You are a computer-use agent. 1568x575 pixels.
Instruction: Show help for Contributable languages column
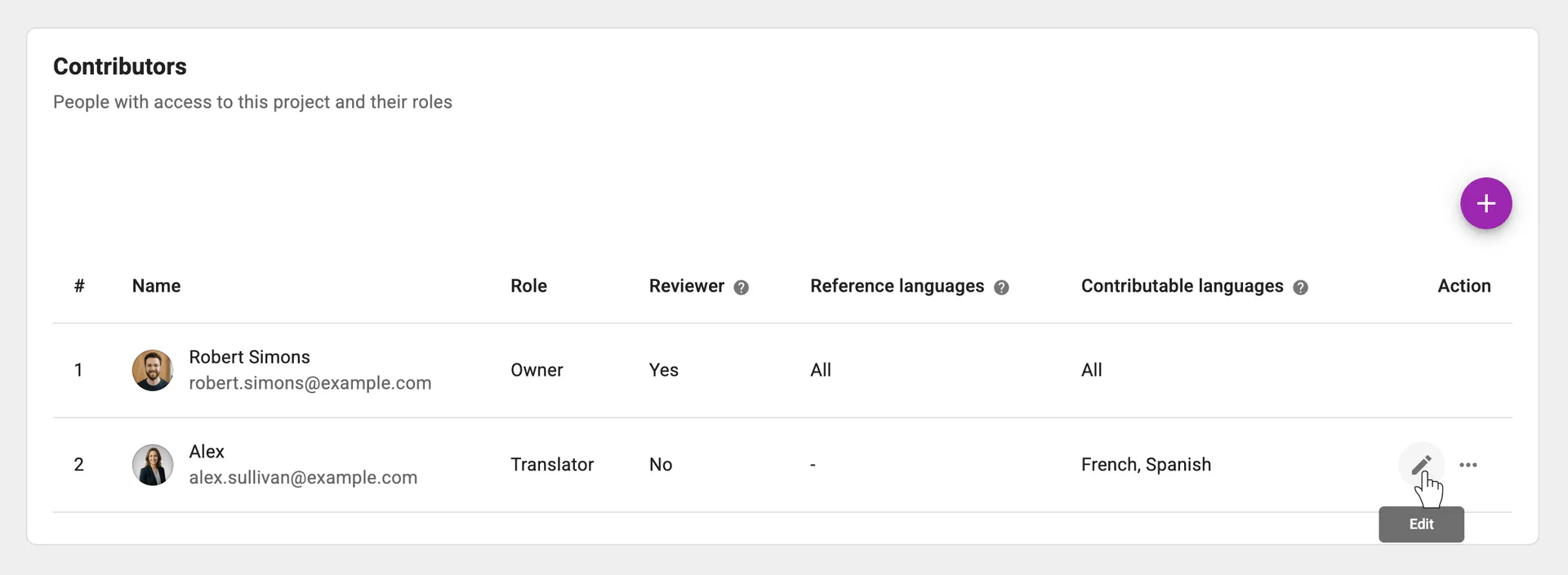pyautogui.click(x=1300, y=287)
